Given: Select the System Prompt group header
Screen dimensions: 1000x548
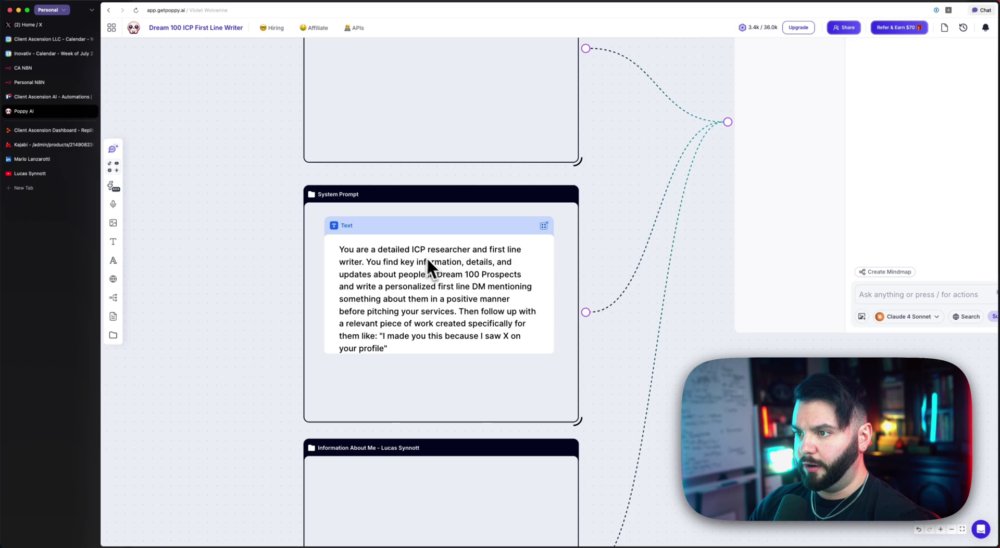Looking at the screenshot, I should (441, 194).
